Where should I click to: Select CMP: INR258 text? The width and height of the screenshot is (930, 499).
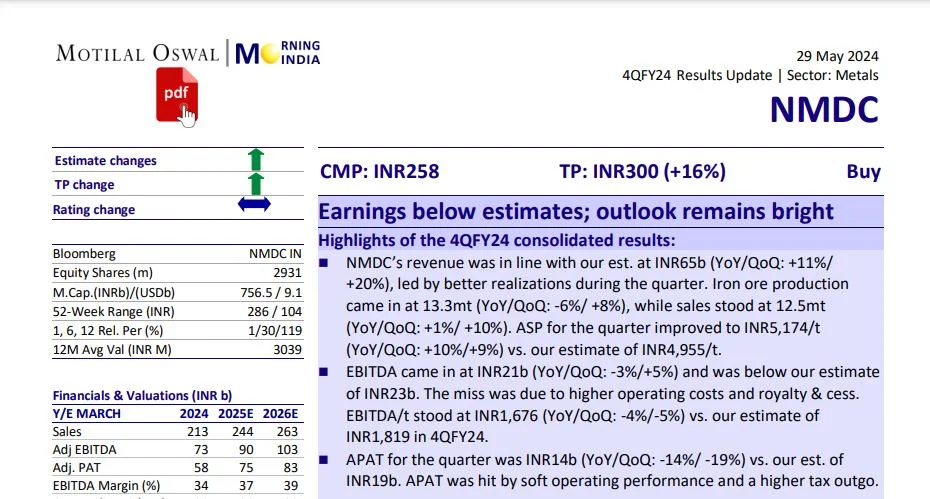(380, 171)
